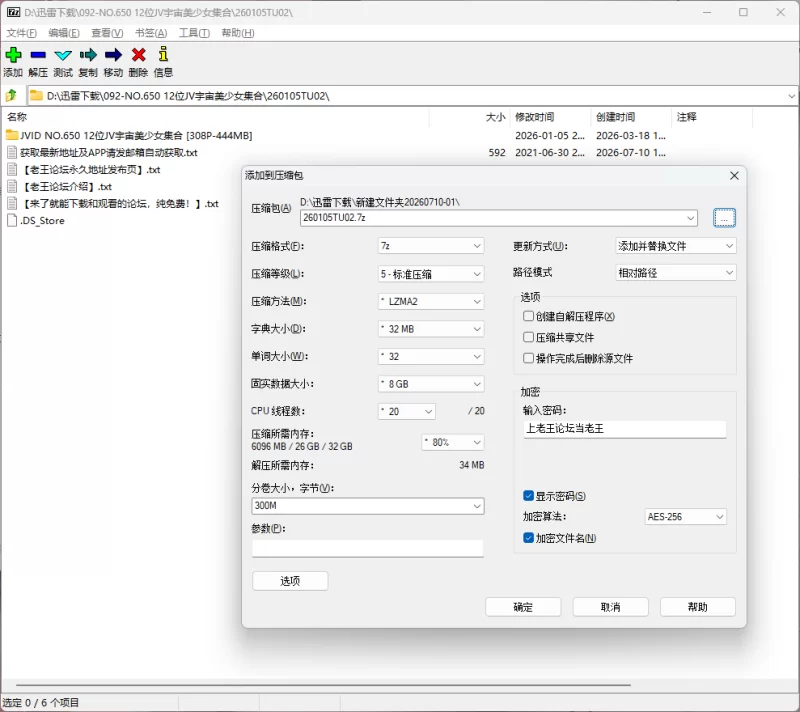Click the dialog Help (帮助) button
The height and width of the screenshot is (712, 800).
[697, 607]
